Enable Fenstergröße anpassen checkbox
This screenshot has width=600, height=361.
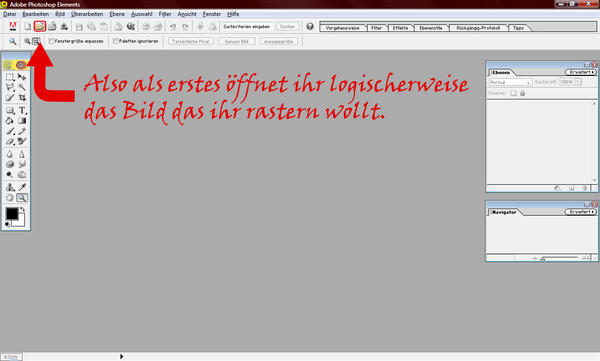pos(51,41)
